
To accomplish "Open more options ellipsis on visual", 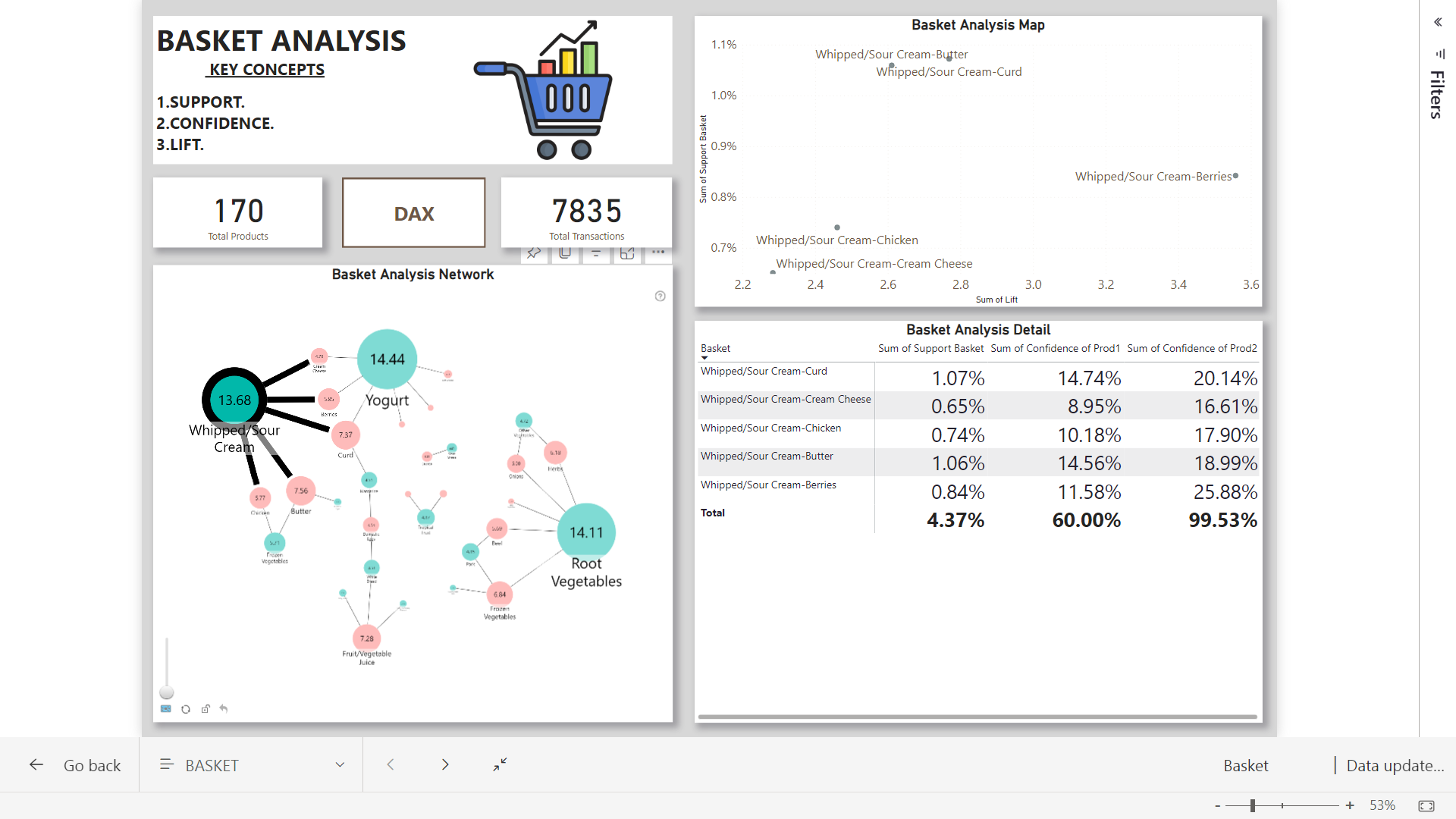I will pos(658,252).
